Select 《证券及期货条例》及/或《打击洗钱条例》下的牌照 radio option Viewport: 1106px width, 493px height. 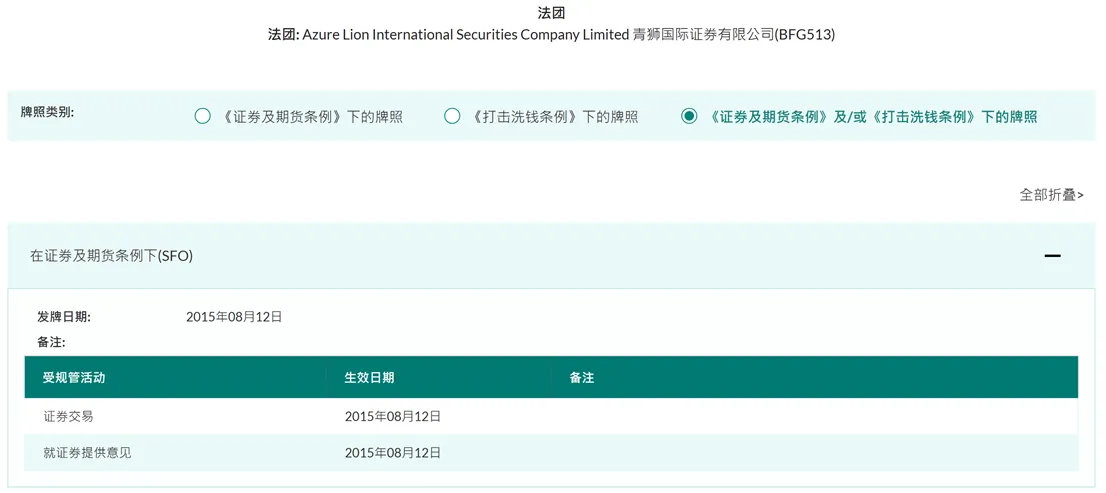pyautogui.click(x=689, y=117)
